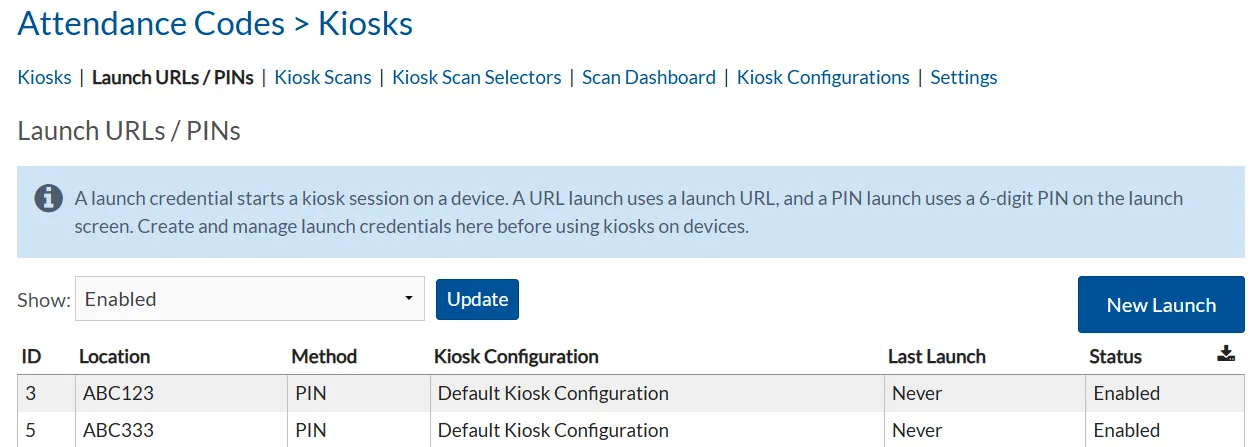Switch to Kiosk Scans tab

point(323,77)
